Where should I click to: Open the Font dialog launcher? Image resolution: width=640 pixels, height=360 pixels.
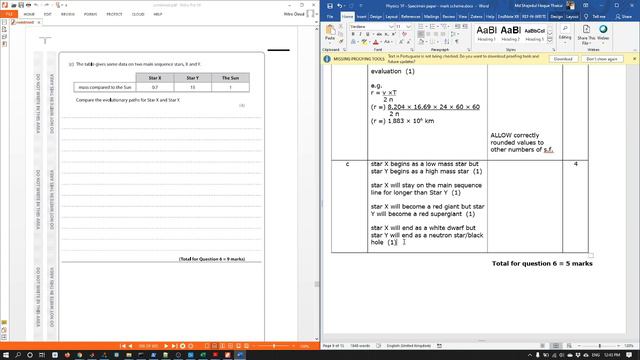pyautogui.click(x=412, y=50)
